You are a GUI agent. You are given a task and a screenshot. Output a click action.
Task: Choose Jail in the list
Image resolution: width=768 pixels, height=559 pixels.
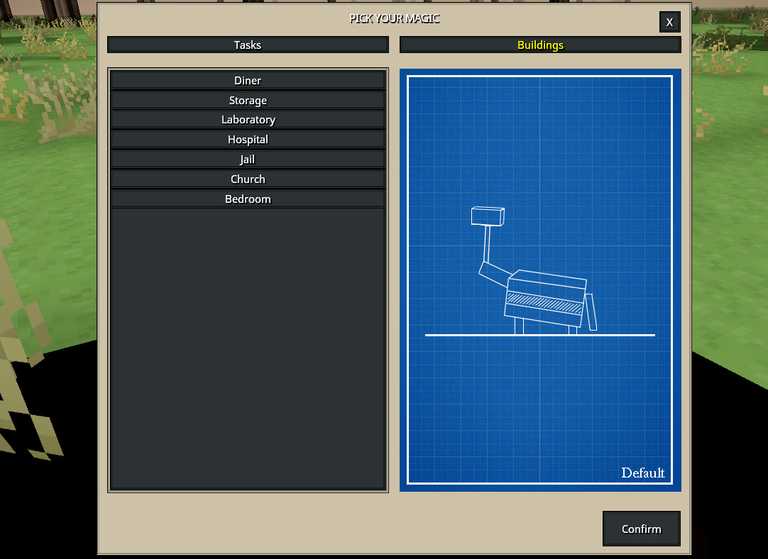coord(248,159)
